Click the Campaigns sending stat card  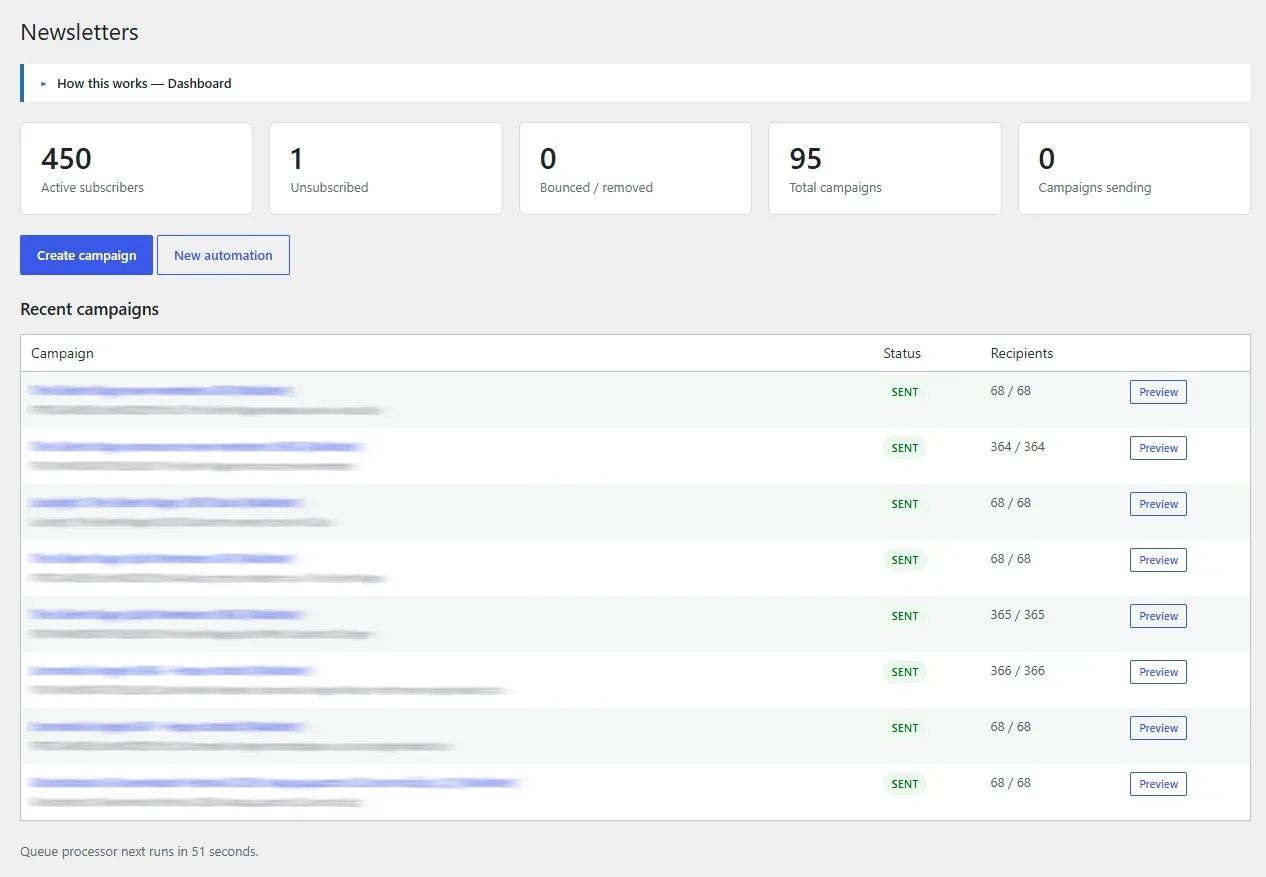click(x=1134, y=168)
